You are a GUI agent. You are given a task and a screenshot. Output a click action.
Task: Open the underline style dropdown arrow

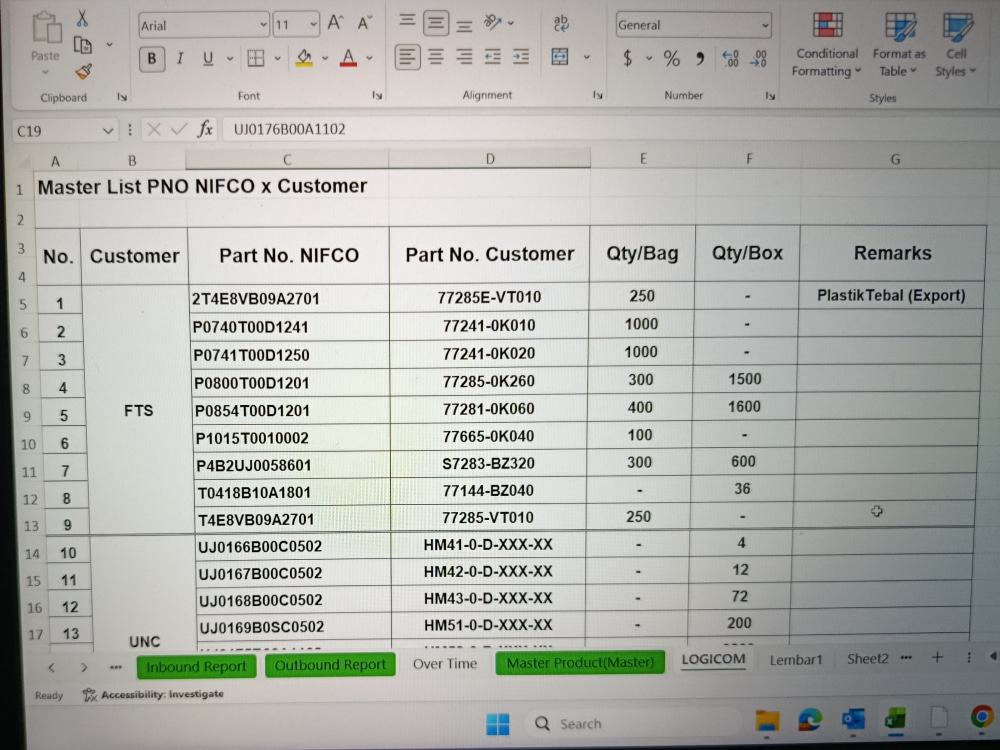230,59
